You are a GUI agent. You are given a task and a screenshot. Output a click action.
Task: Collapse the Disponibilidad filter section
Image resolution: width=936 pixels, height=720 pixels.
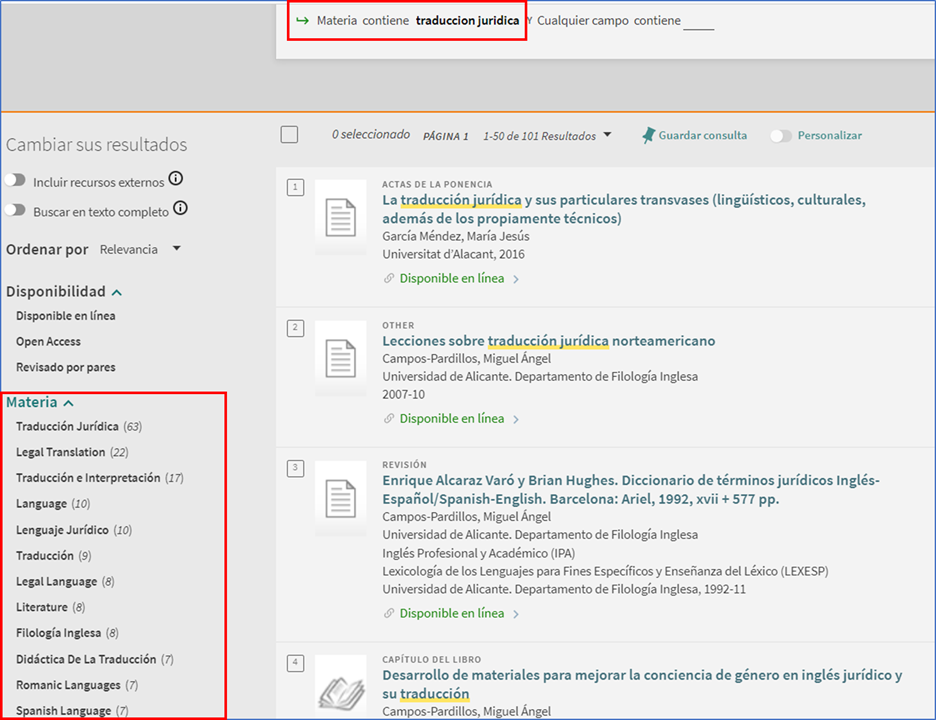[117, 292]
